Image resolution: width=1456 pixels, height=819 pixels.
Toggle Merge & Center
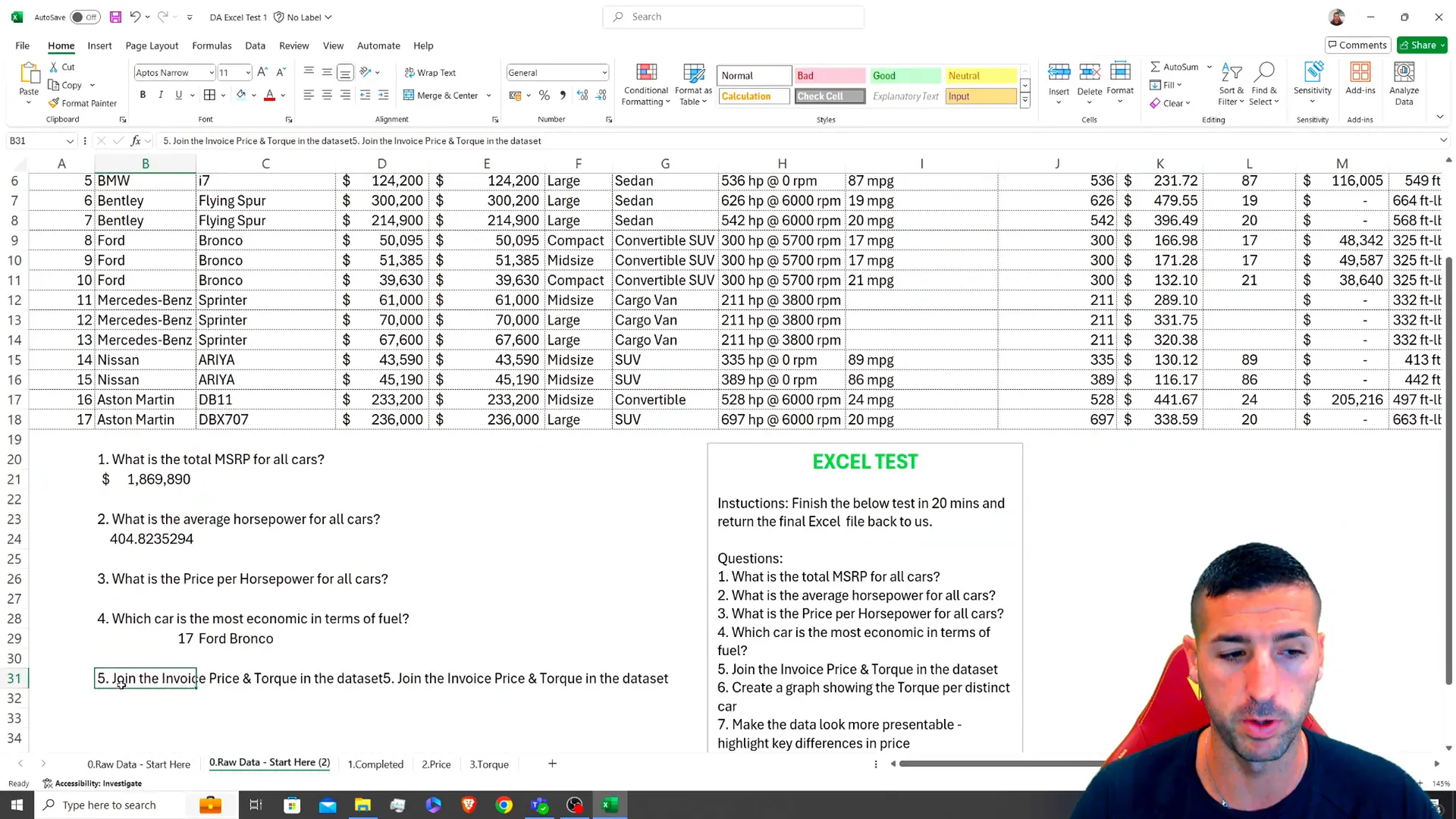[441, 95]
